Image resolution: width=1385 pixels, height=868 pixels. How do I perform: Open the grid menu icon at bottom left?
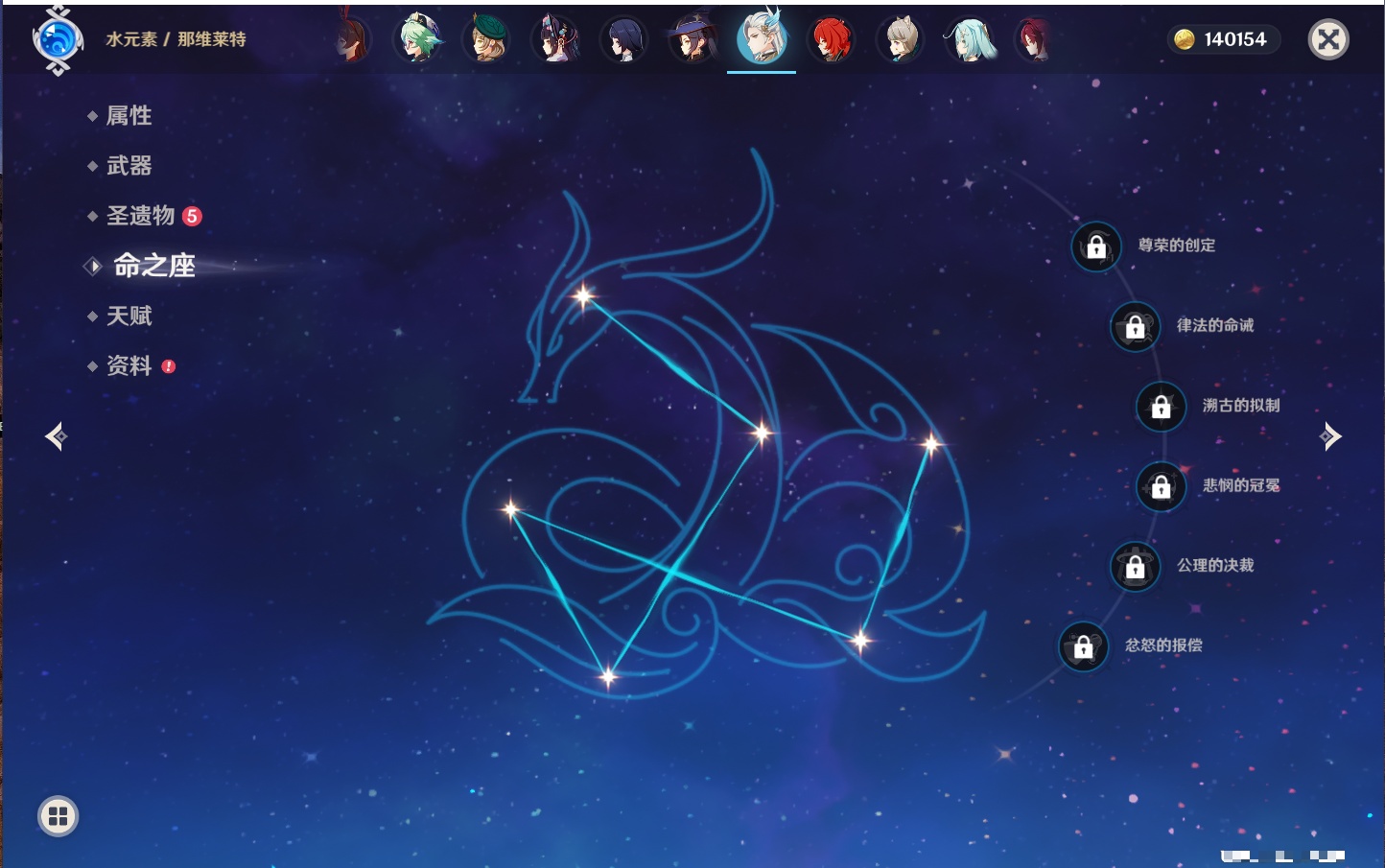coord(58,816)
